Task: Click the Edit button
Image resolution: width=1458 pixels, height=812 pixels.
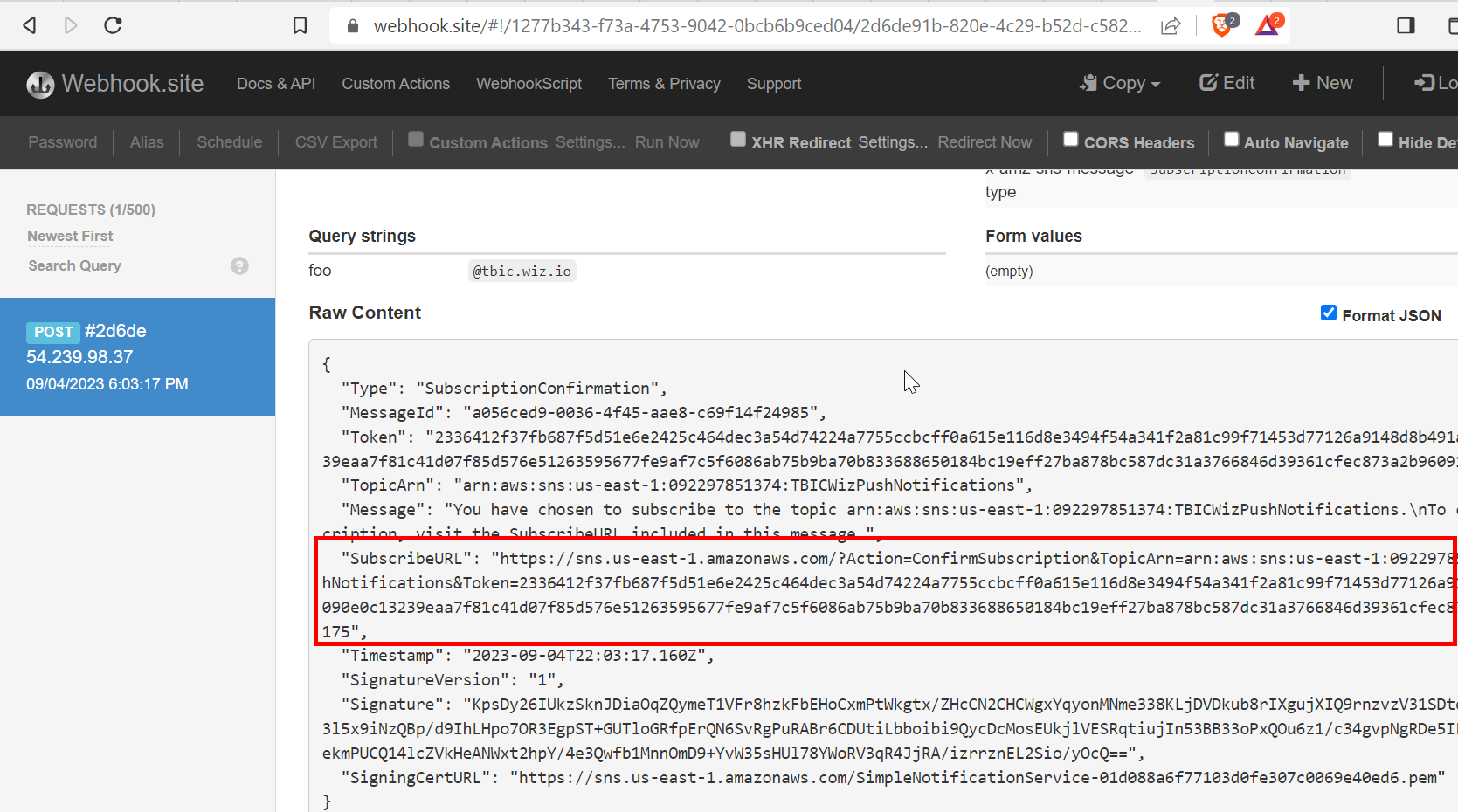Action: coord(1227,83)
